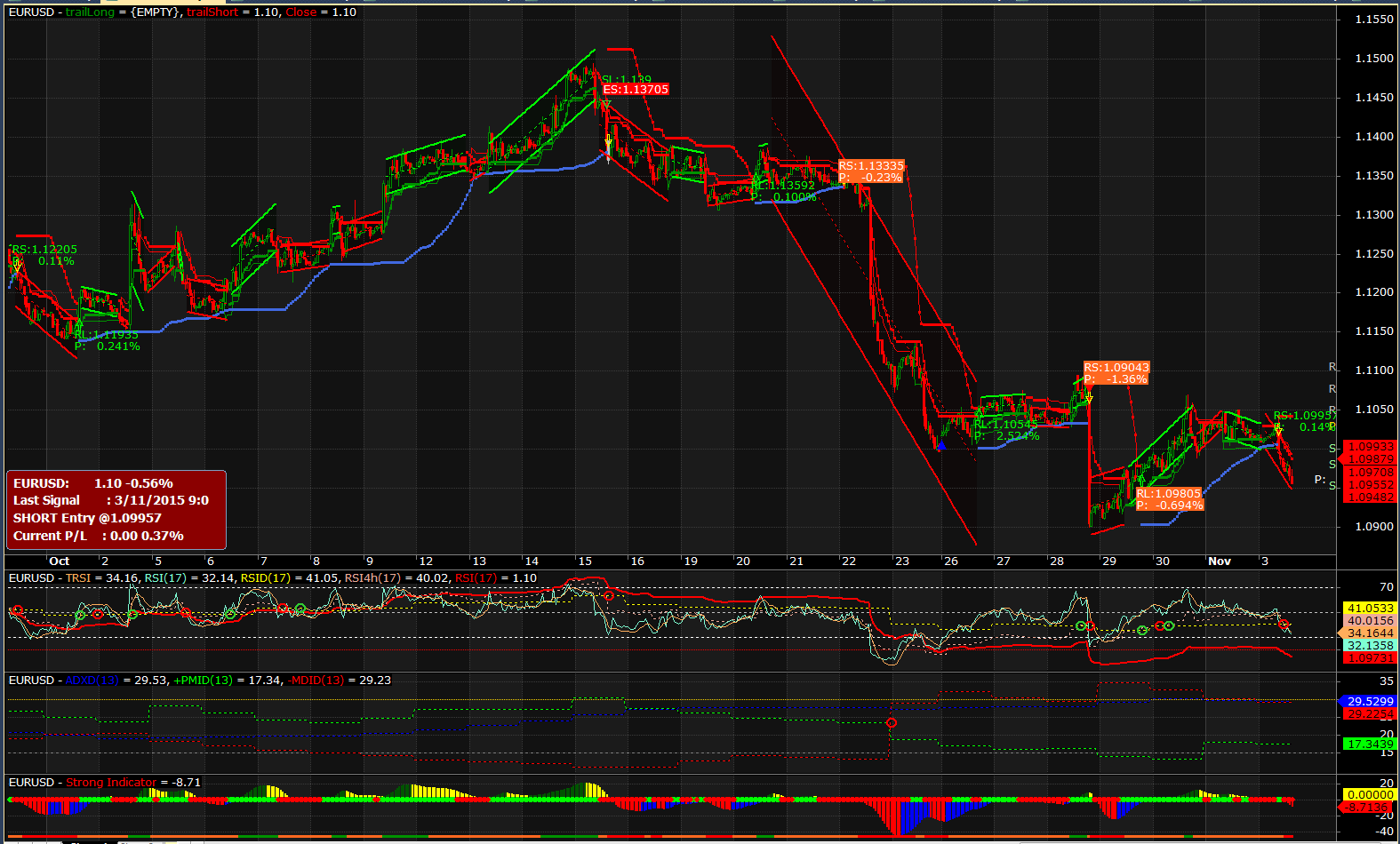Click the ADXD(13) panel title text
This screenshot has width=1400, height=844.
pos(200,681)
